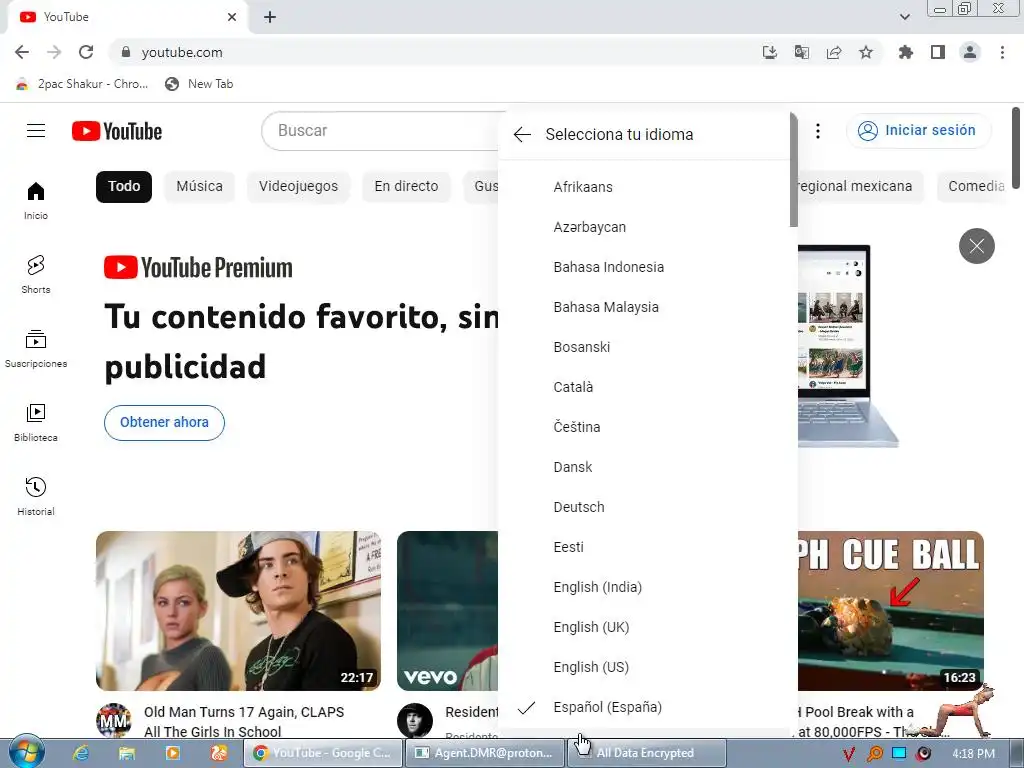Click the page vertical scrollbar

click(1016, 147)
